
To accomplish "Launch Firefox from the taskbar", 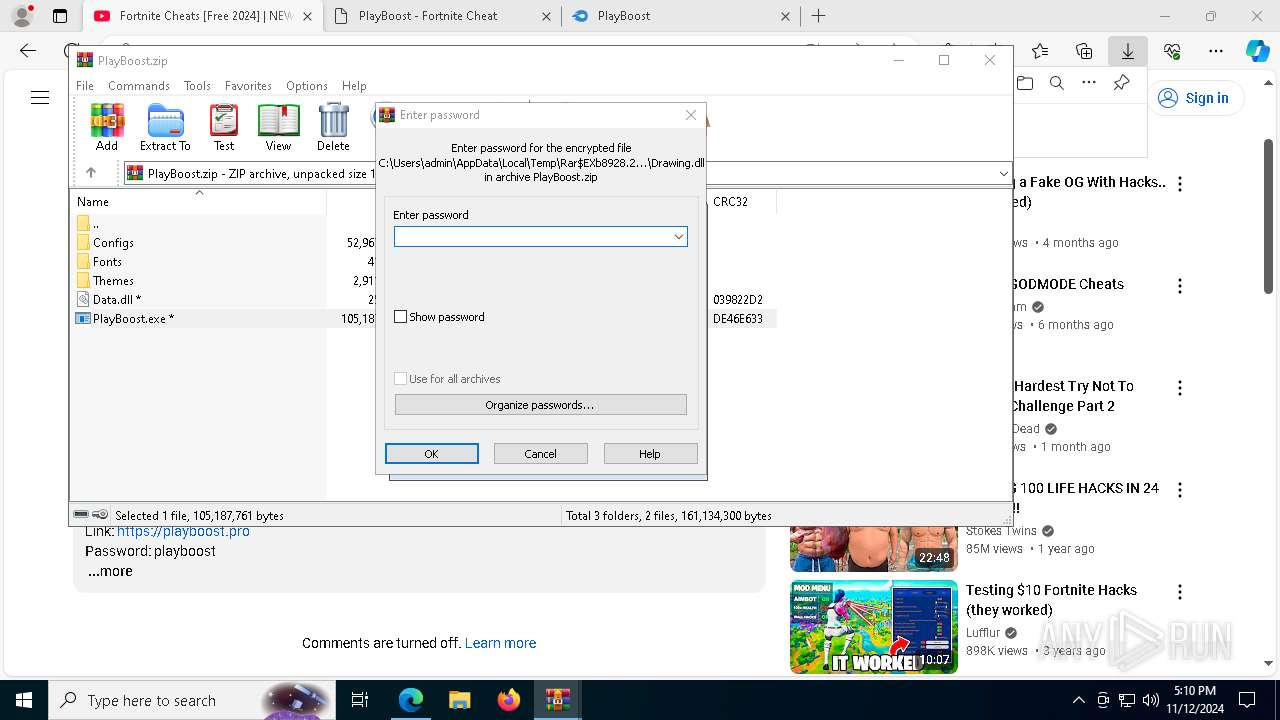I will [509, 700].
